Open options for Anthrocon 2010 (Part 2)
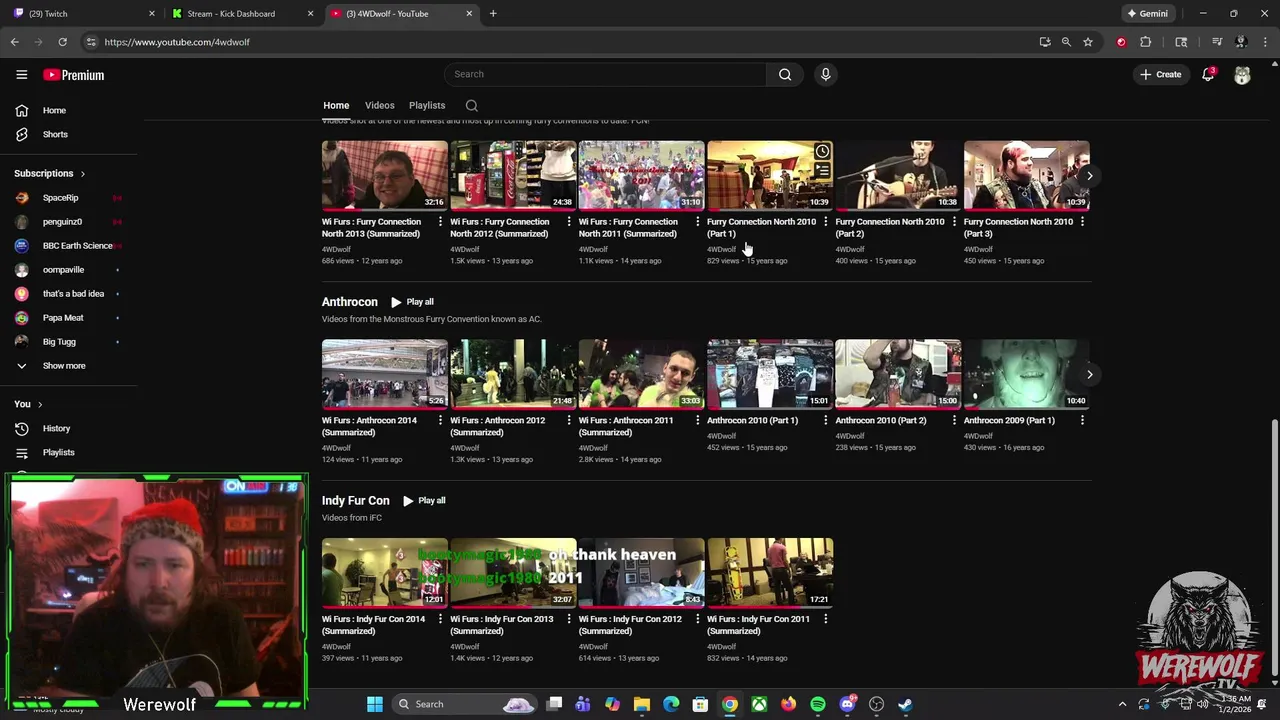1280x720 pixels. tap(954, 421)
